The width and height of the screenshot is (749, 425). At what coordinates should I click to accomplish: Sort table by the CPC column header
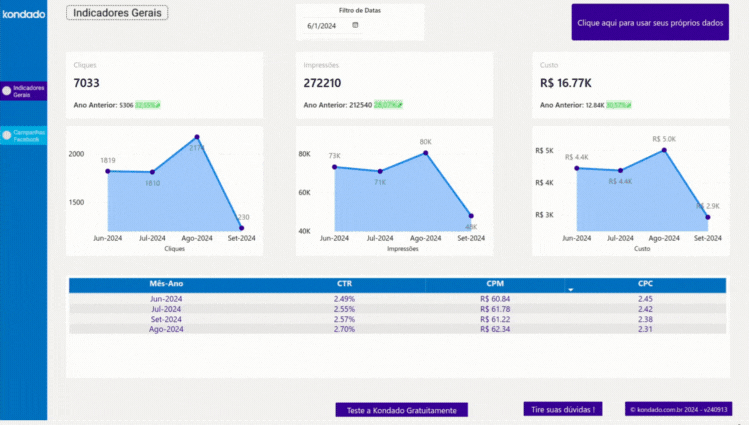coord(645,284)
